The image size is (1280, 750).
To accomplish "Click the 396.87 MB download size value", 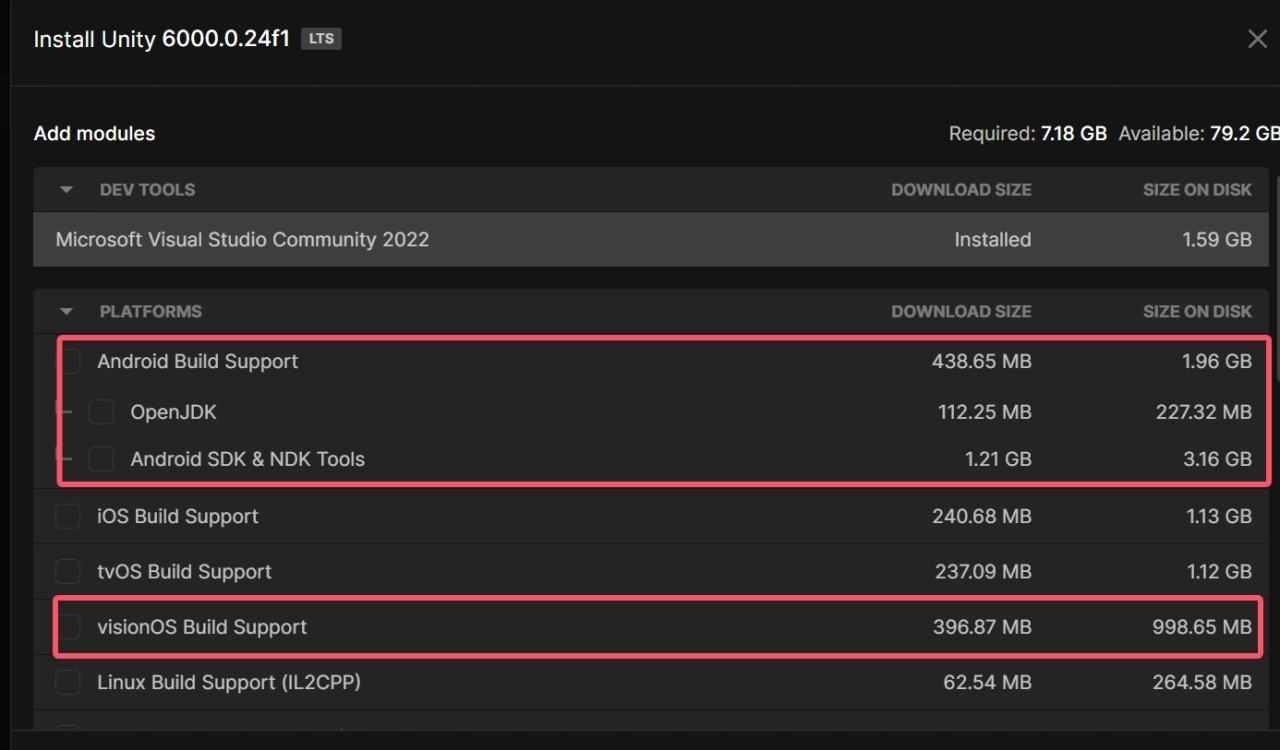I will (982, 627).
